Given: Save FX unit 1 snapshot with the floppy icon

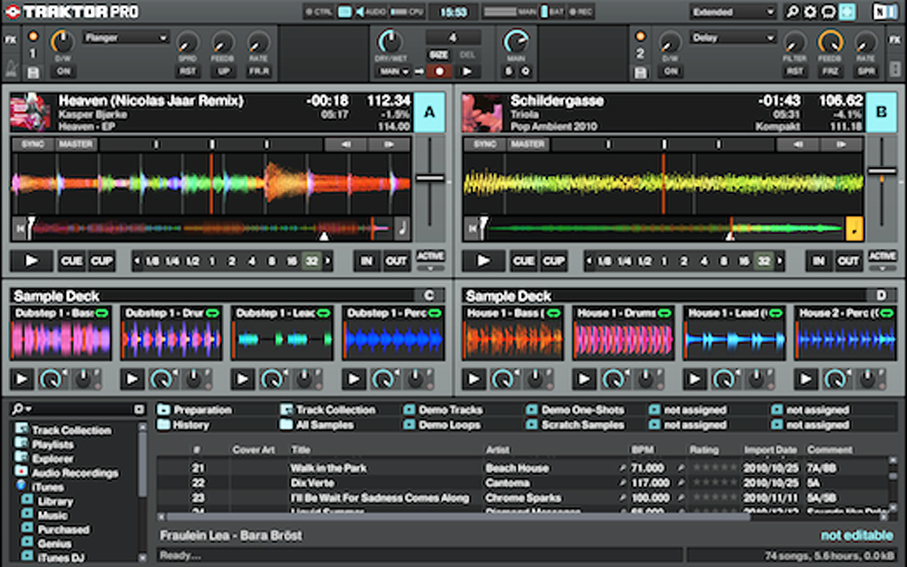Looking at the screenshot, I should point(33,72).
